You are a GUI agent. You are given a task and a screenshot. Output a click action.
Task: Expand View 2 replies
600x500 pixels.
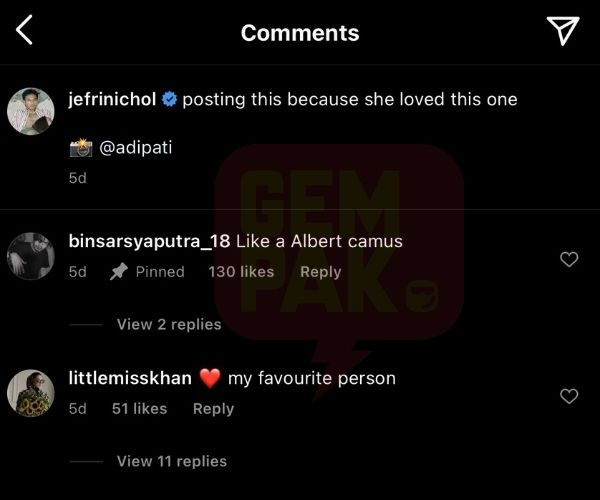point(169,324)
